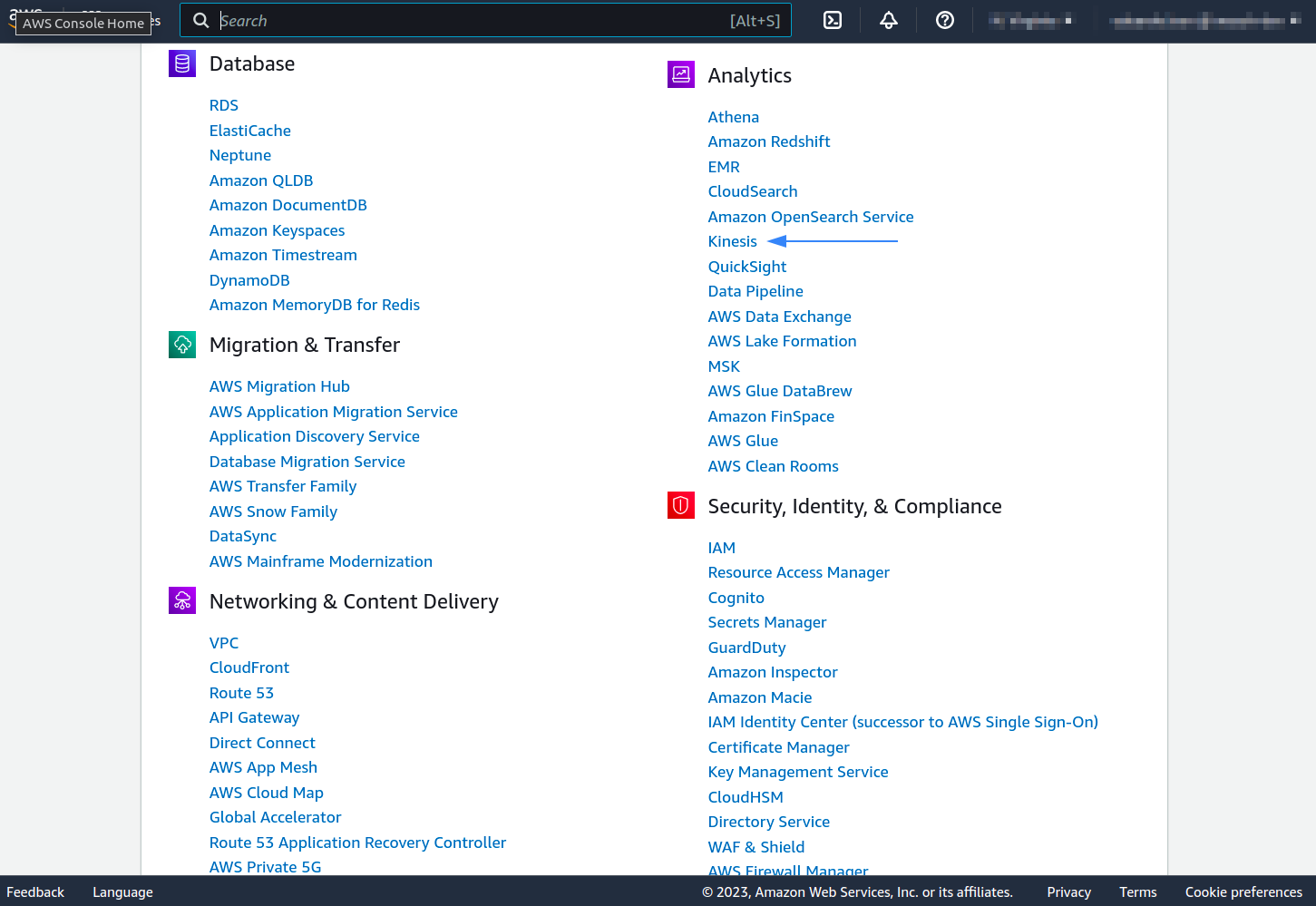Open QuickSight
Image resolution: width=1316 pixels, height=906 pixels.
[747, 267]
